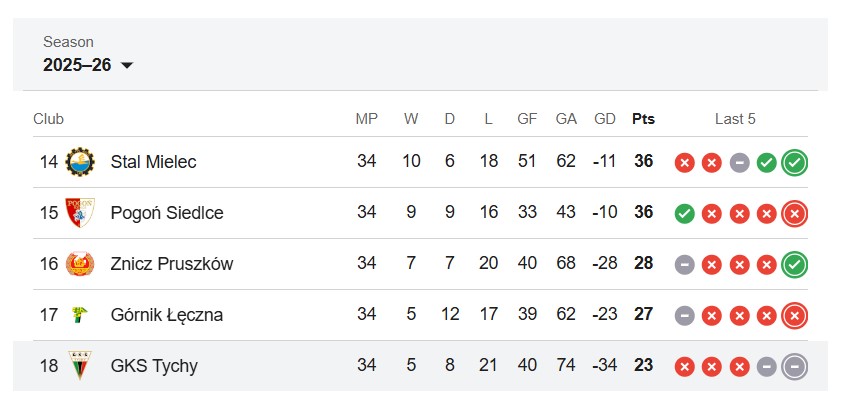Click the MP column header
849x405 pixels.
(x=367, y=119)
